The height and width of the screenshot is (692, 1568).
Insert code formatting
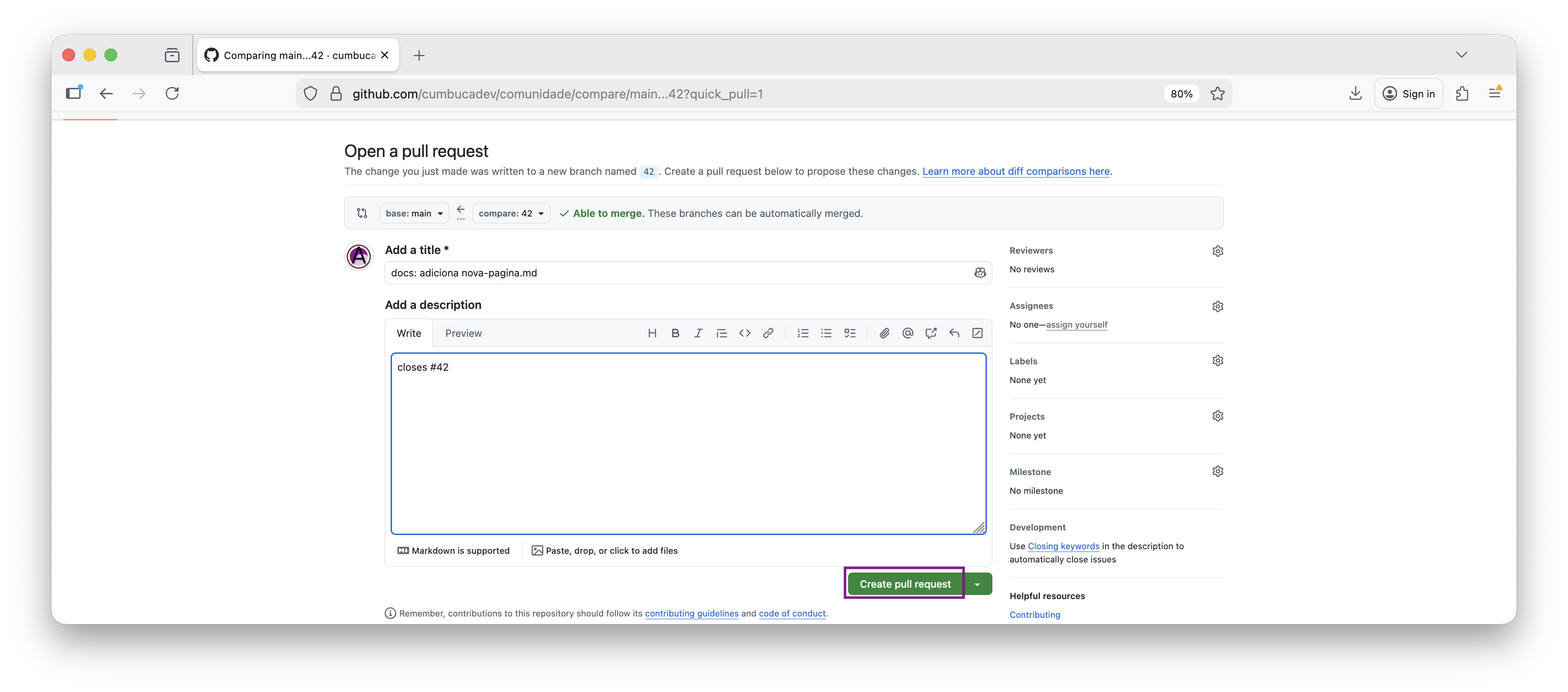pos(745,333)
